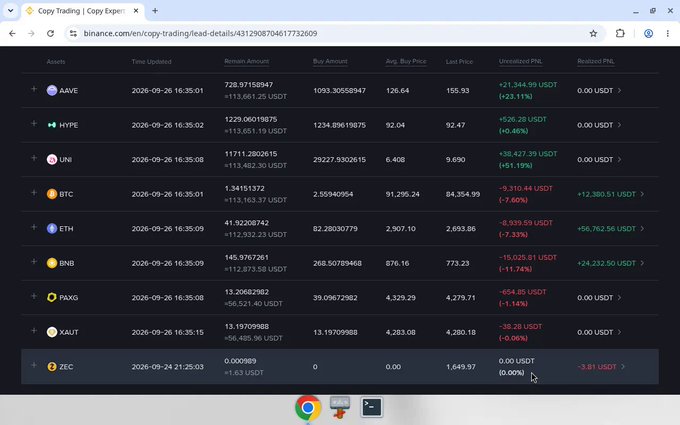This screenshot has height=425, width=680.
Task: Expand the XAUT row plus icon
Action: coord(34,330)
